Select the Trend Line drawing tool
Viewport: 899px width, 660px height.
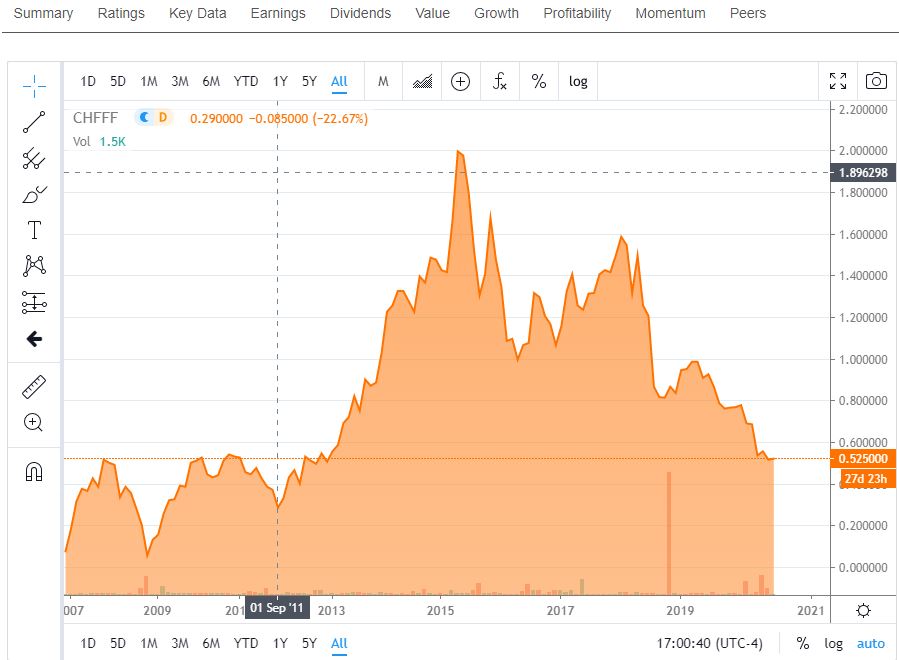33,122
